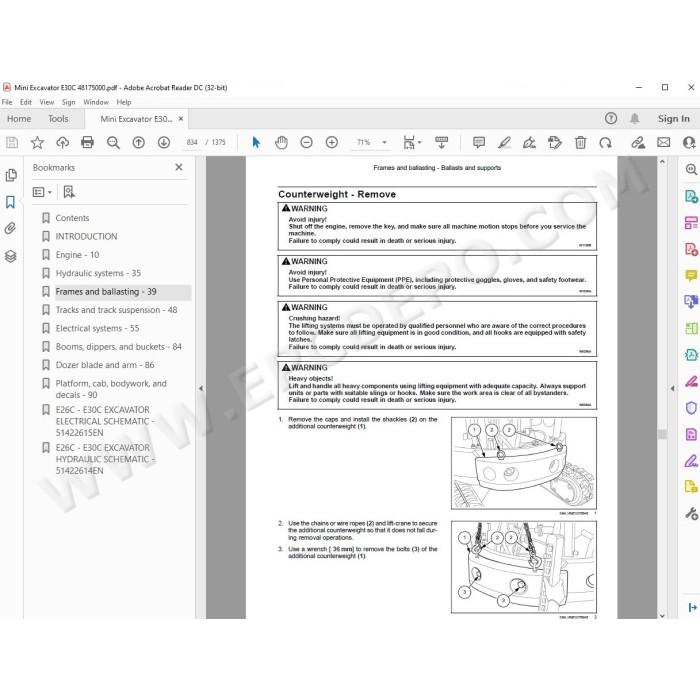This screenshot has height=700, width=700.
Task: Open the View menu
Action: [46, 102]
